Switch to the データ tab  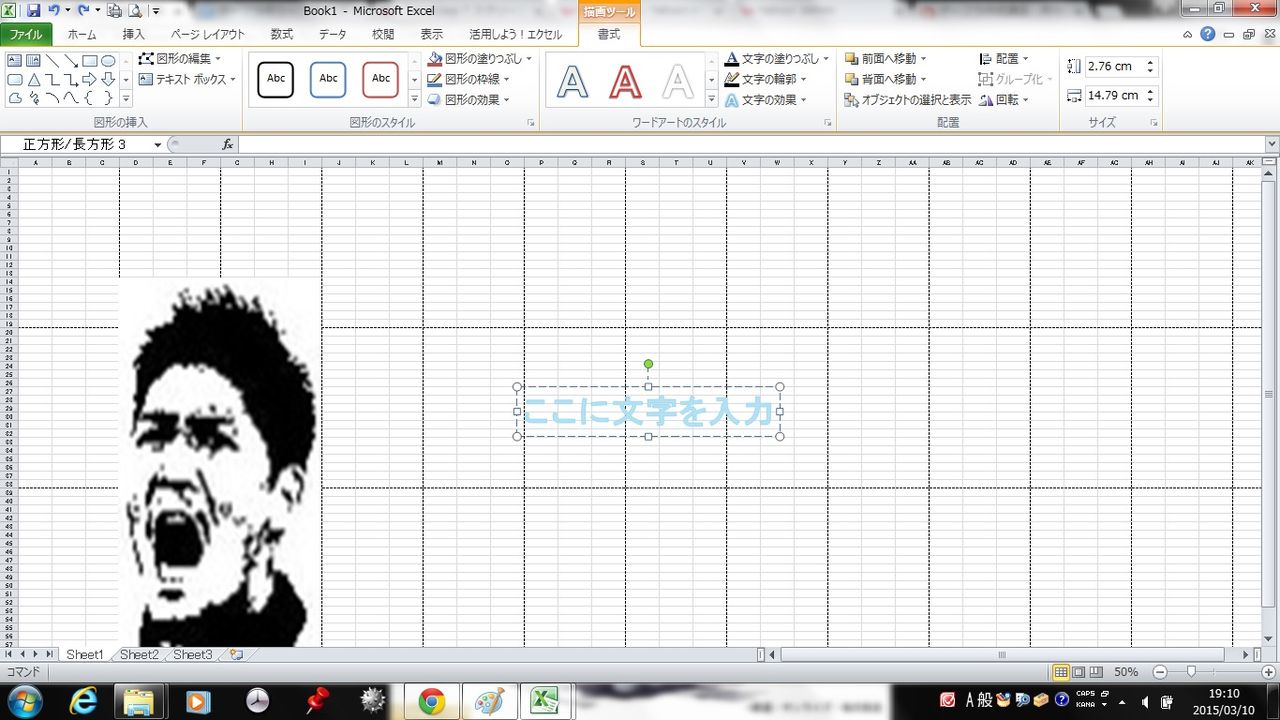click(333, 34)
